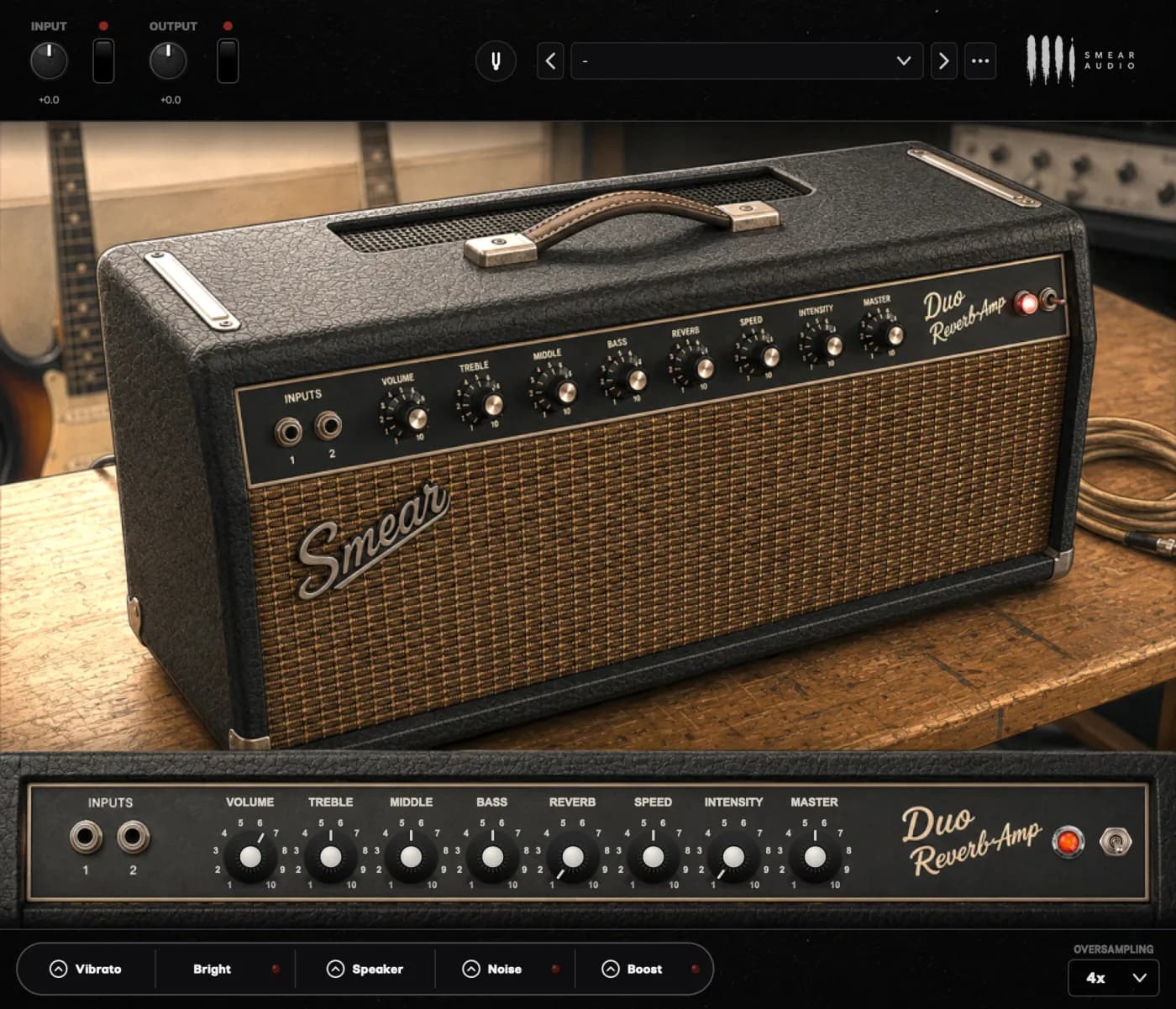Open the Oversampling 4x dropdown
The height and width of the screenshot is (1009, 1176).
click(1114, 978)
